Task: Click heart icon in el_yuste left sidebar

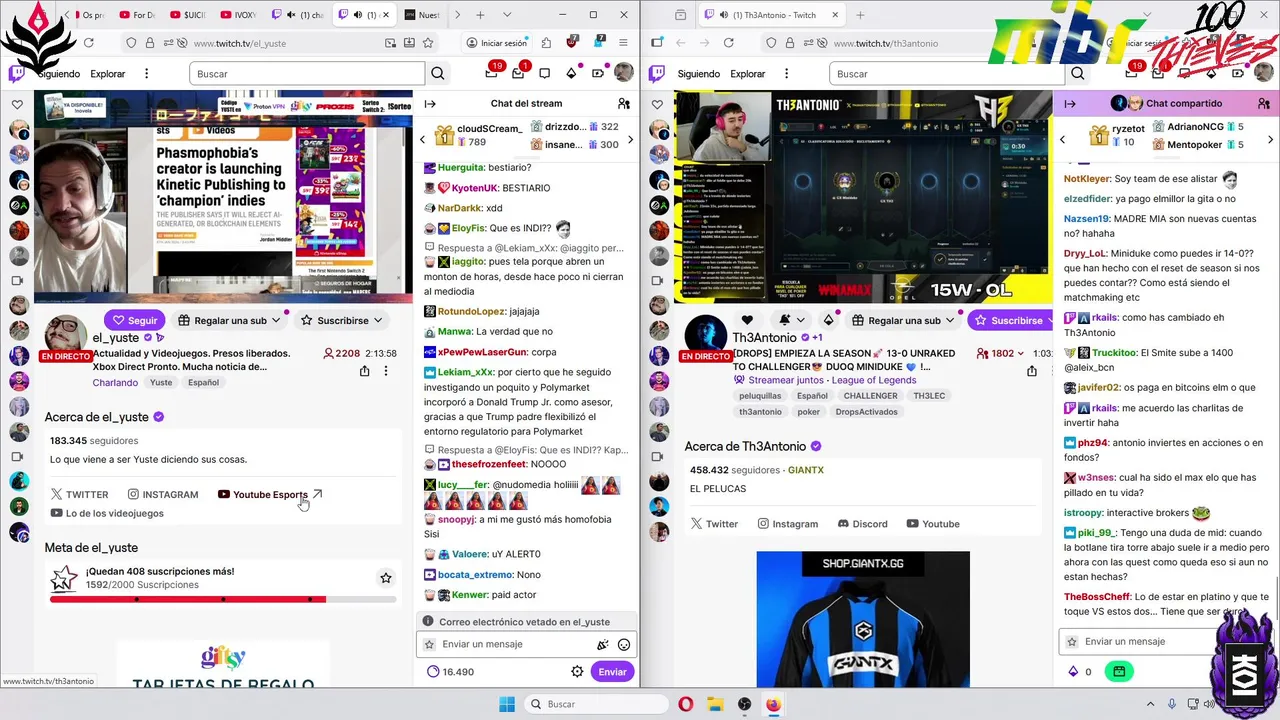Action: click(x=17, y=104)
